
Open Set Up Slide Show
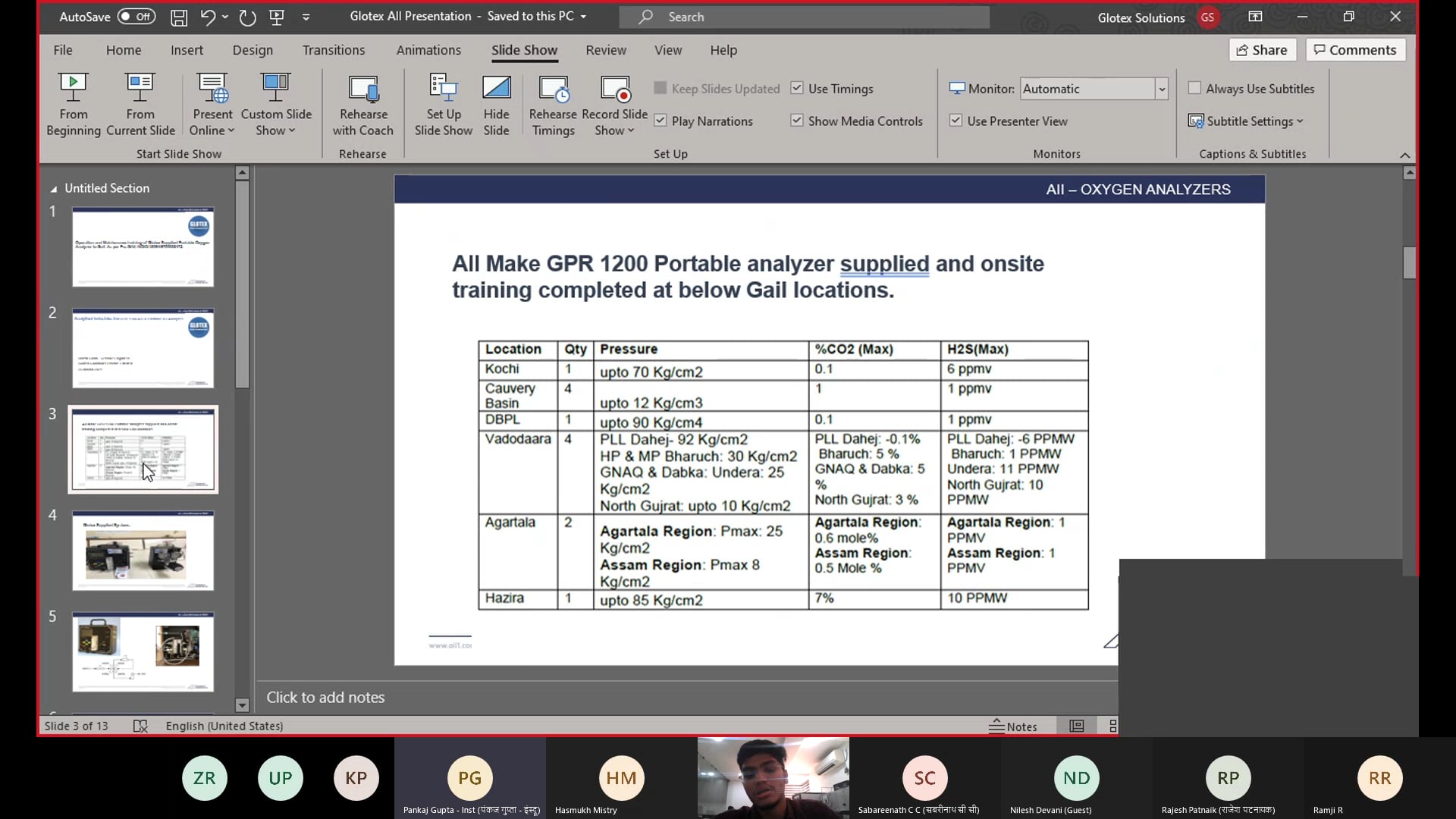pos(443,104)
